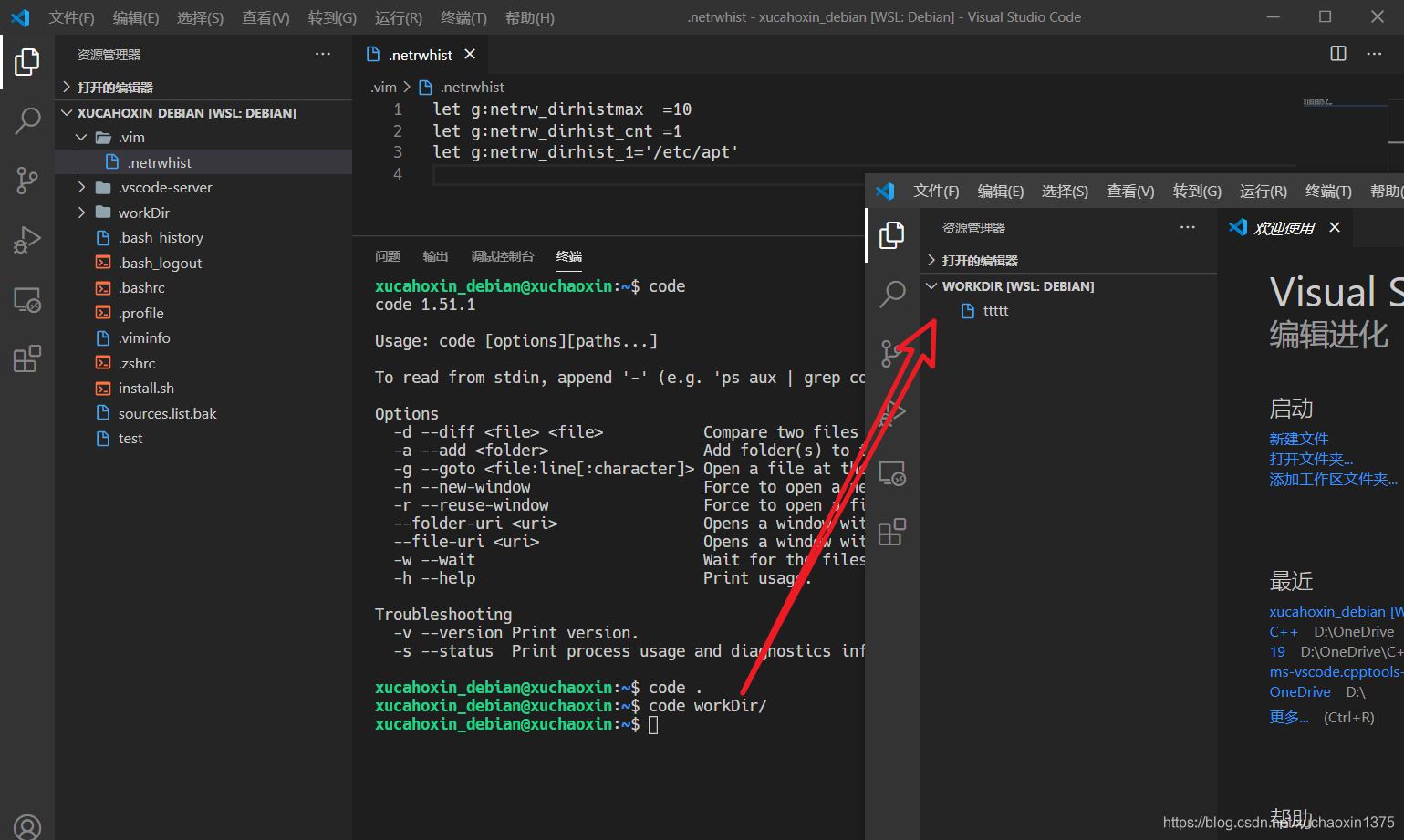The height and width of the screenshot is (840, 1404).
Task: Click .vim breadcrumb above editor
Action: [x=383, y=87]
